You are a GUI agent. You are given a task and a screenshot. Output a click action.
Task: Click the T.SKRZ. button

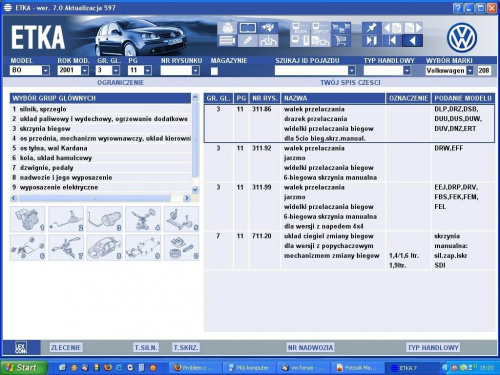coord(186,348)
